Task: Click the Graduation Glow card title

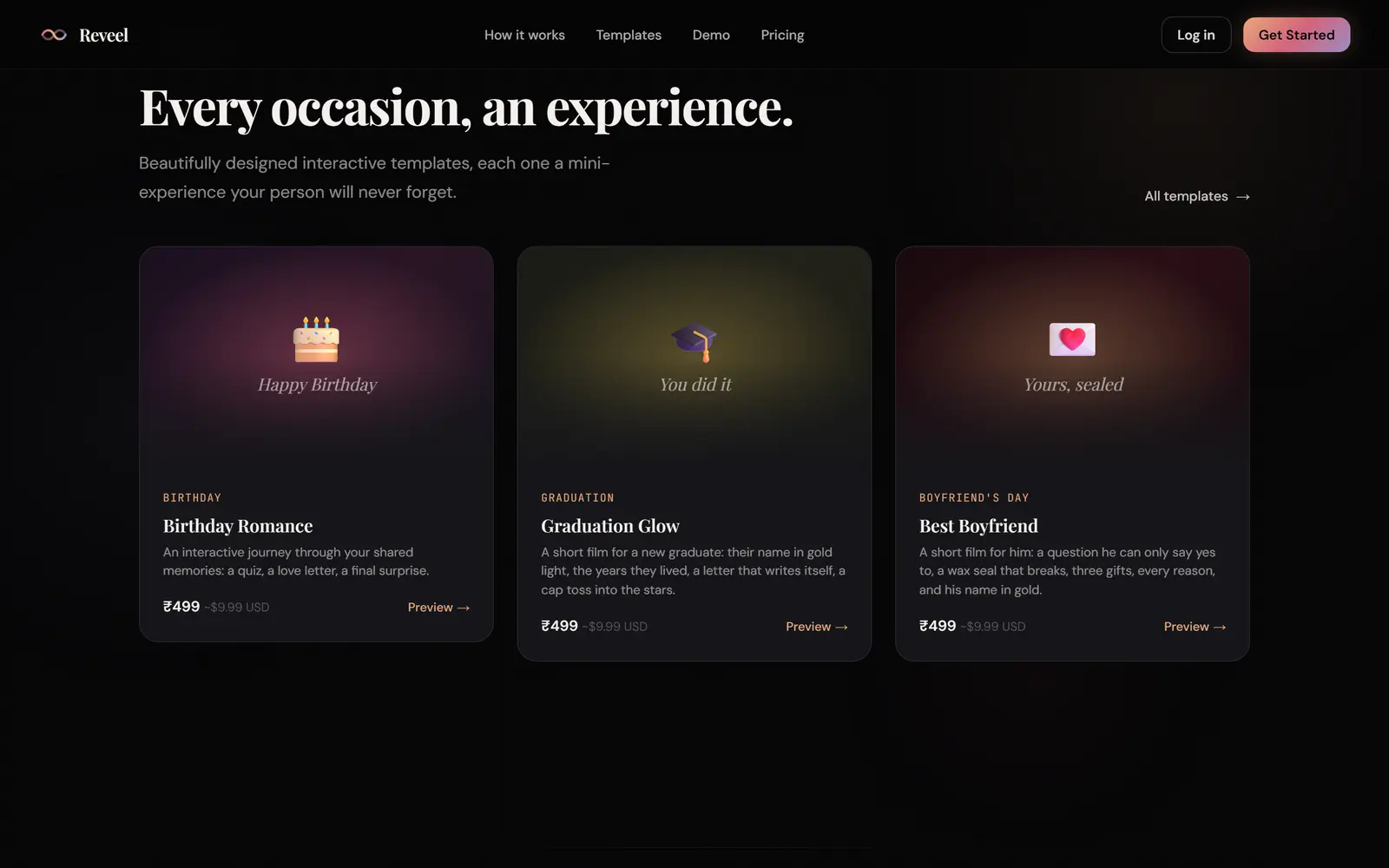Action: coord(610,526)
